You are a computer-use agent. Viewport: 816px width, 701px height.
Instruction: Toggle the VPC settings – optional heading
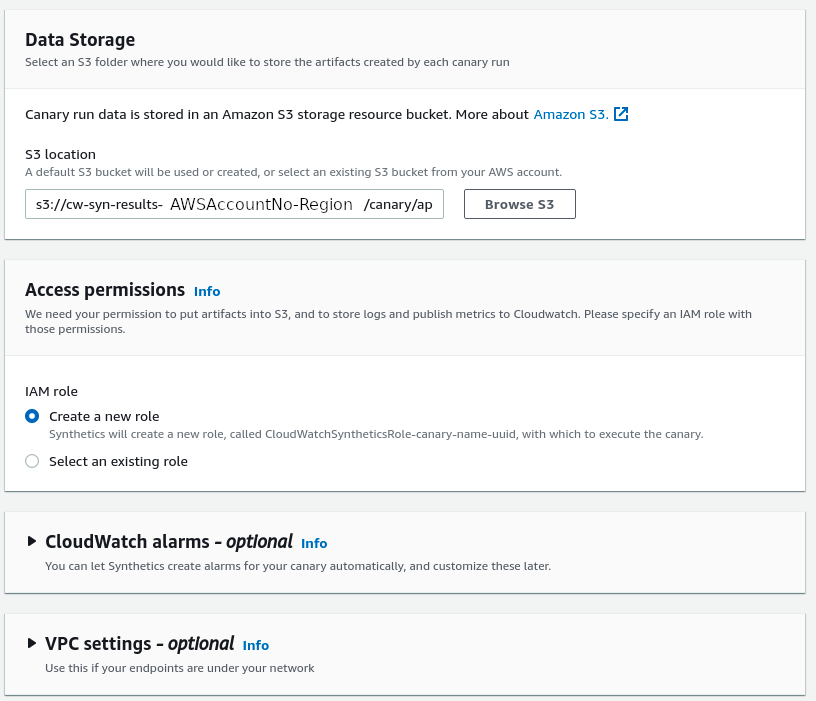tap(140, 644)
